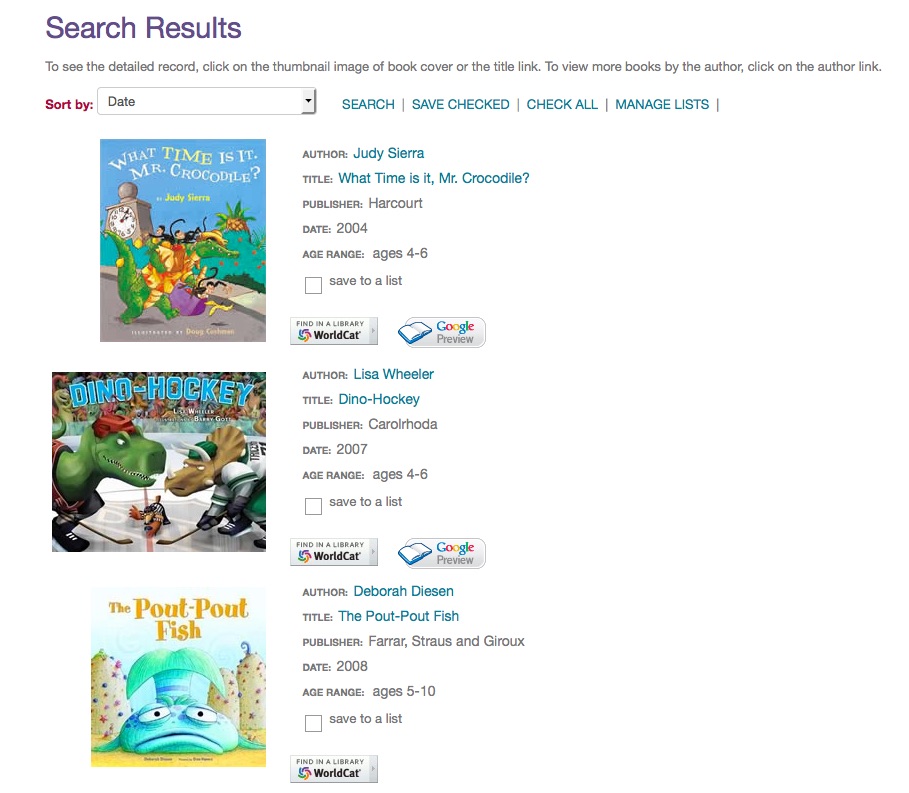
Task: View more books by Judy Sierra
Action: point(388,153)
